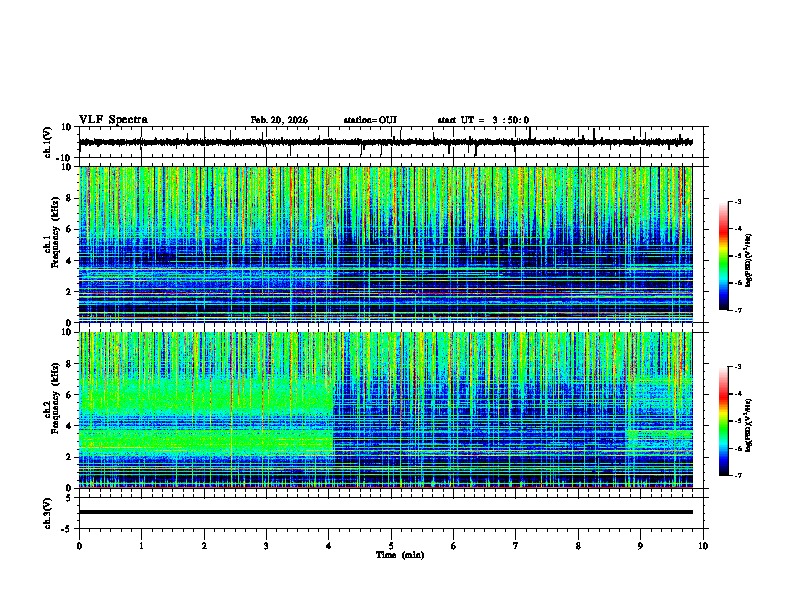792x612 pixels.
Task: Click the "-3" label on the ch.2 color bar
Action: click(x=737, y=367)
